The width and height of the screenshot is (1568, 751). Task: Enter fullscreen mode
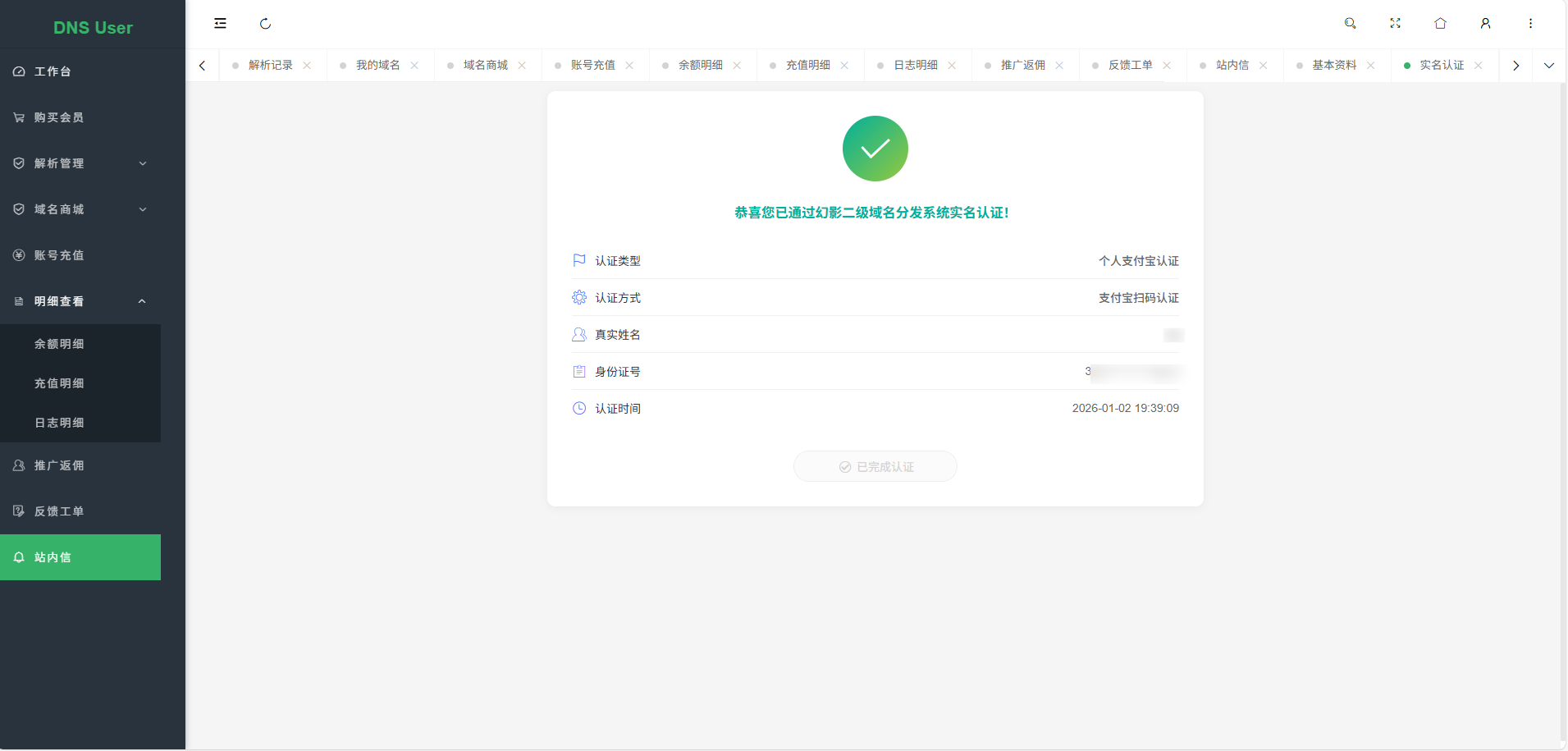1394,24
